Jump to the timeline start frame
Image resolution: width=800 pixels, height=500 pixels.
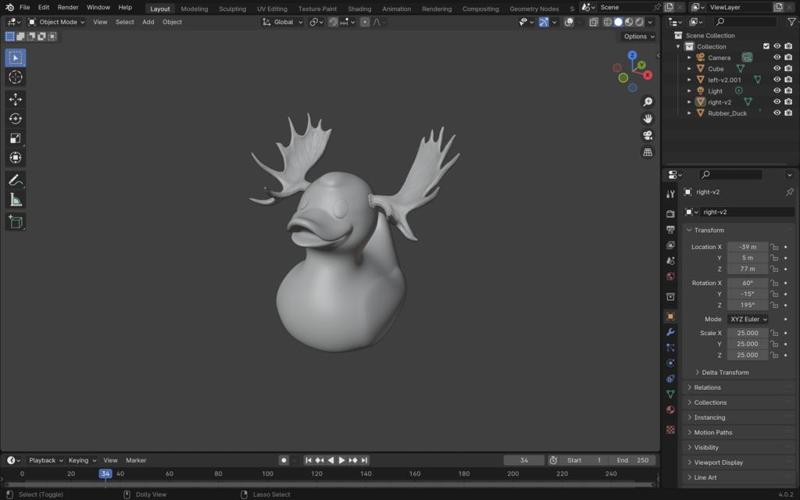click(308, 460)
